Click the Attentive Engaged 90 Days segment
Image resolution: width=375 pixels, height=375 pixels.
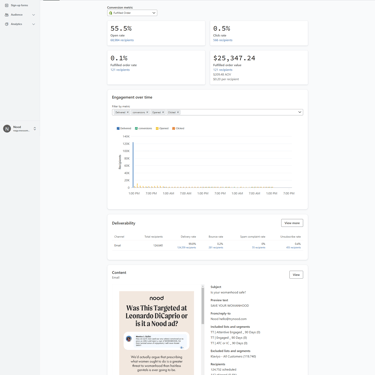pos(235,332)
